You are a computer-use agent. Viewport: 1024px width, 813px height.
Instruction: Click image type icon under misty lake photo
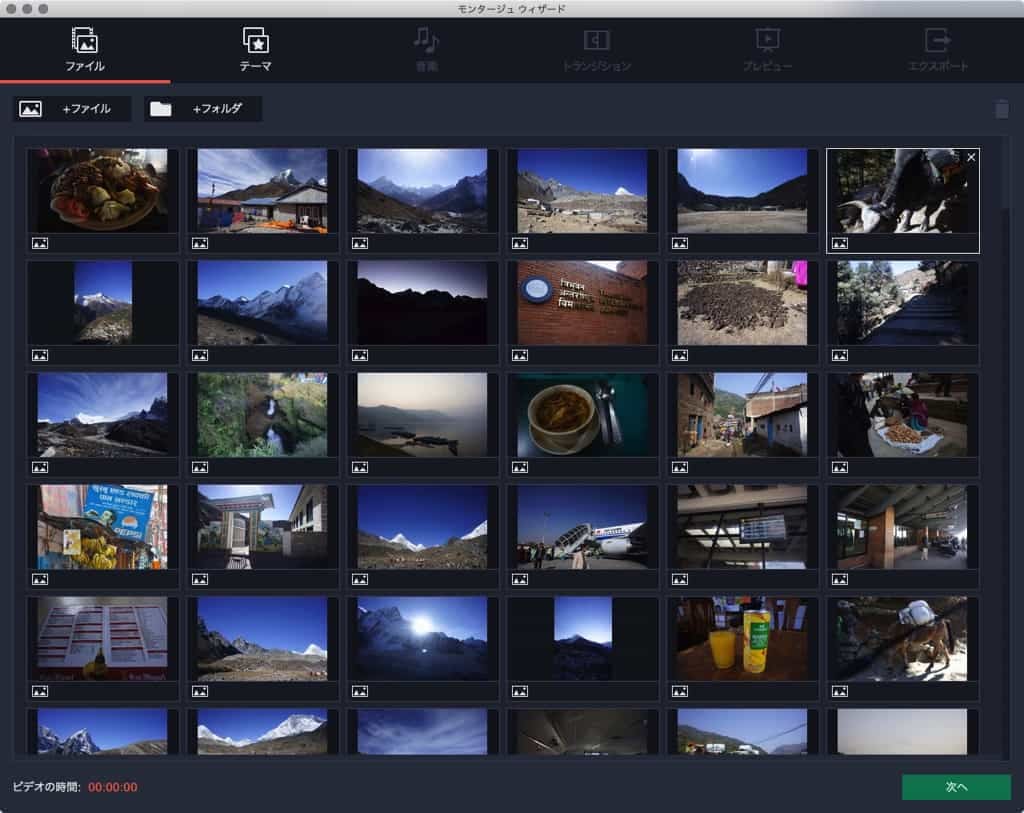coord(360,468)
